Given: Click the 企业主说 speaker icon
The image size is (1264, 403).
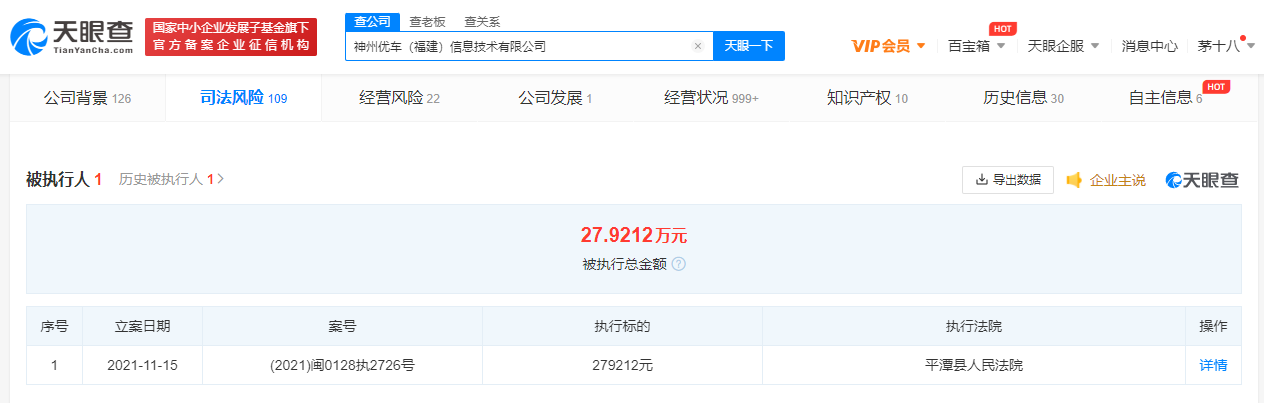Looking at the screenshot, I should (x=1075, y=180).
